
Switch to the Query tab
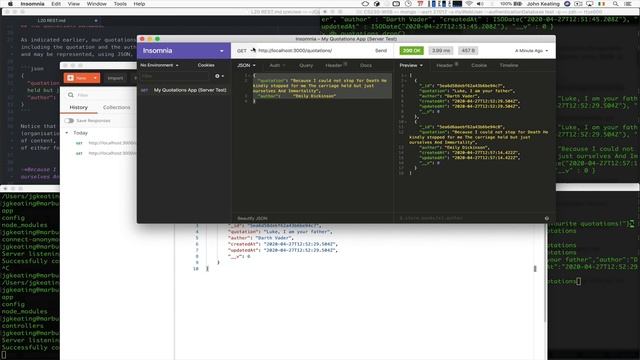pyautogui.click(x=306, y=65)
